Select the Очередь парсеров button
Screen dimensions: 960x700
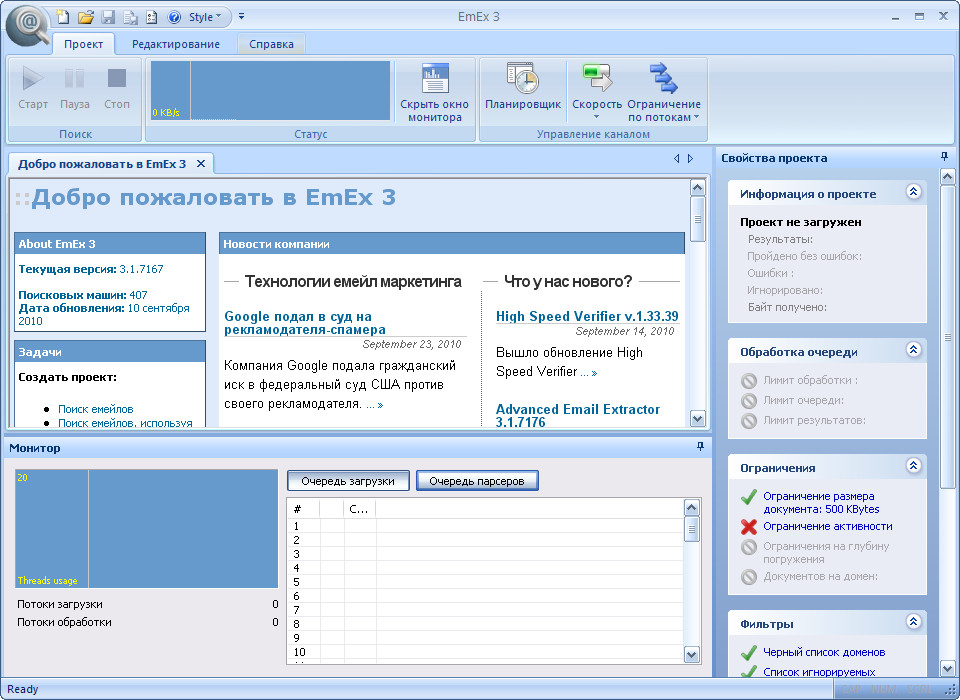pos(477,481)
